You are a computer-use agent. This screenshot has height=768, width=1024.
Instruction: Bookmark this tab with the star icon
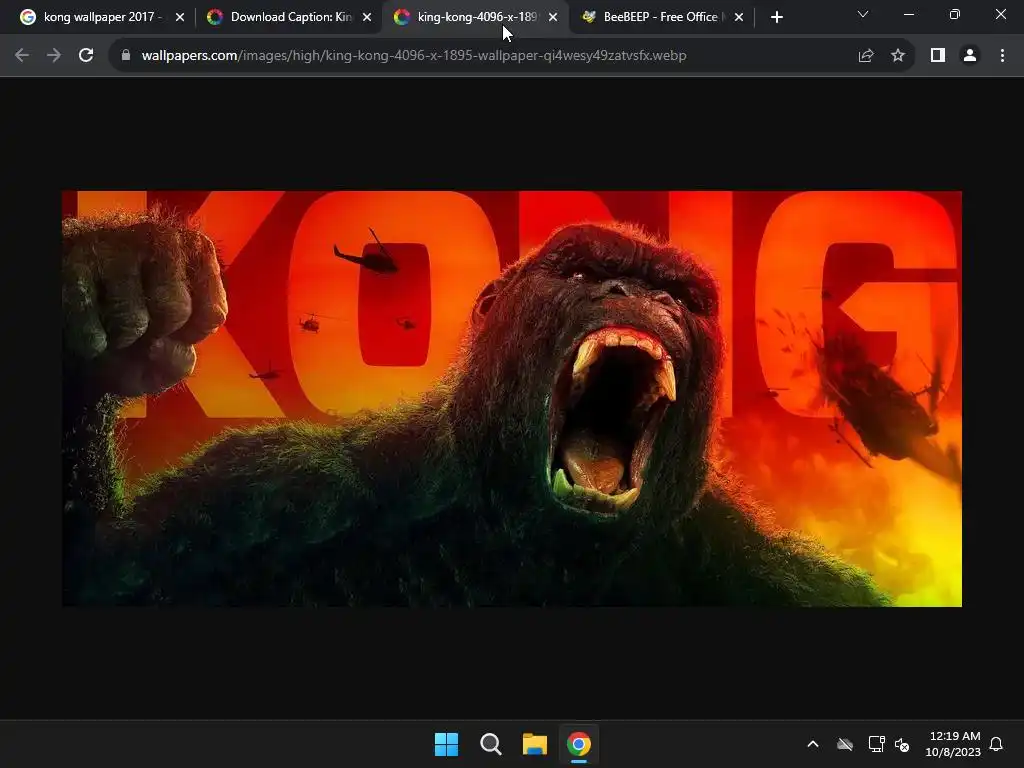[x=898, y=56]
